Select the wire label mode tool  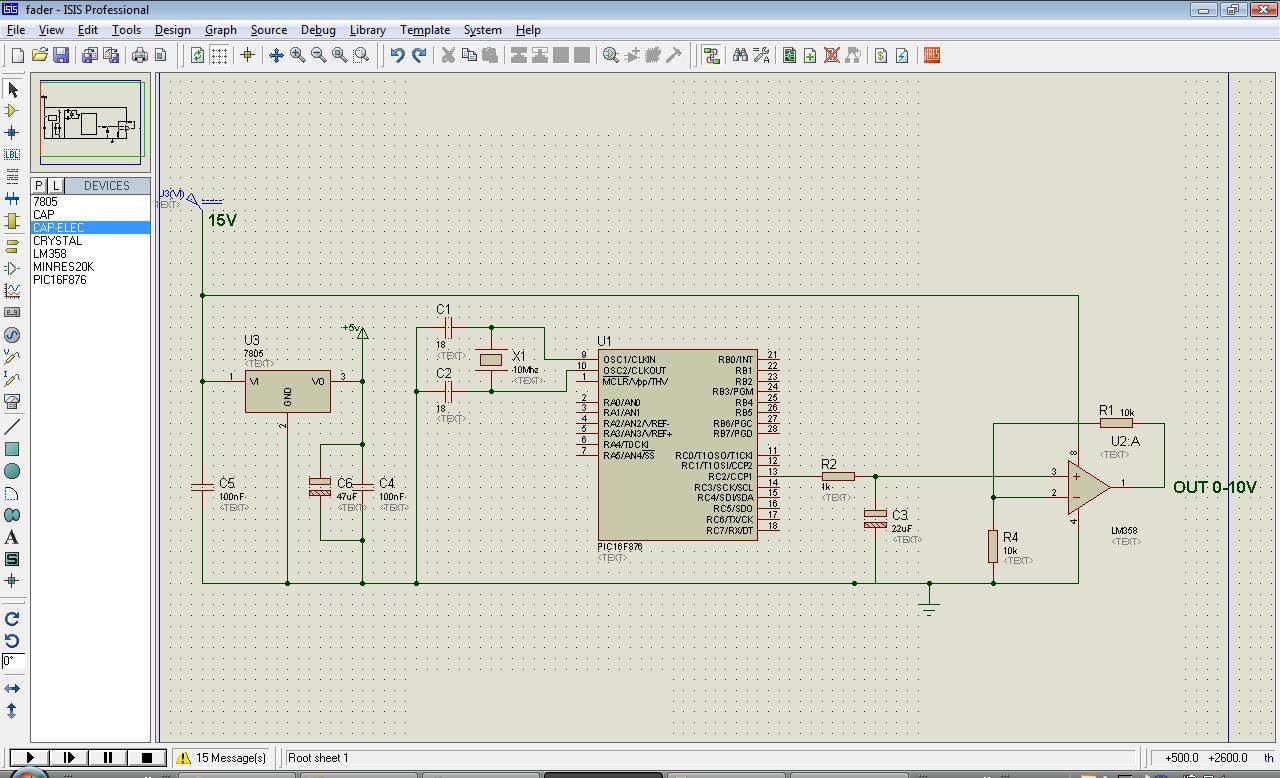tap(12, 155)
